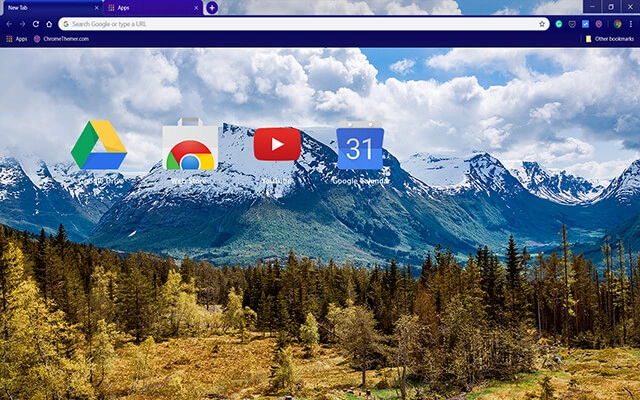This screenshot has height=400, width=640.
Task: Open the Google Drive app
Action: coord(99,145)
